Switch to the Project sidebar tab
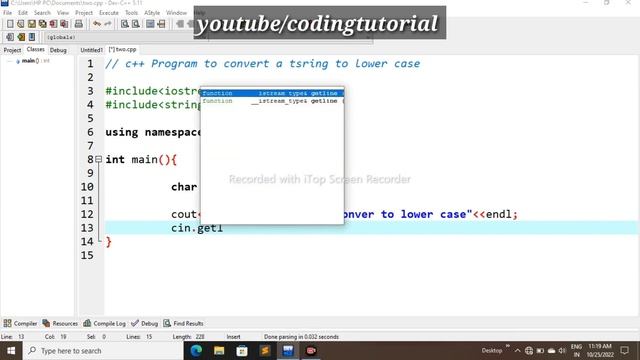Screen dimensions: 640x360 12,50
